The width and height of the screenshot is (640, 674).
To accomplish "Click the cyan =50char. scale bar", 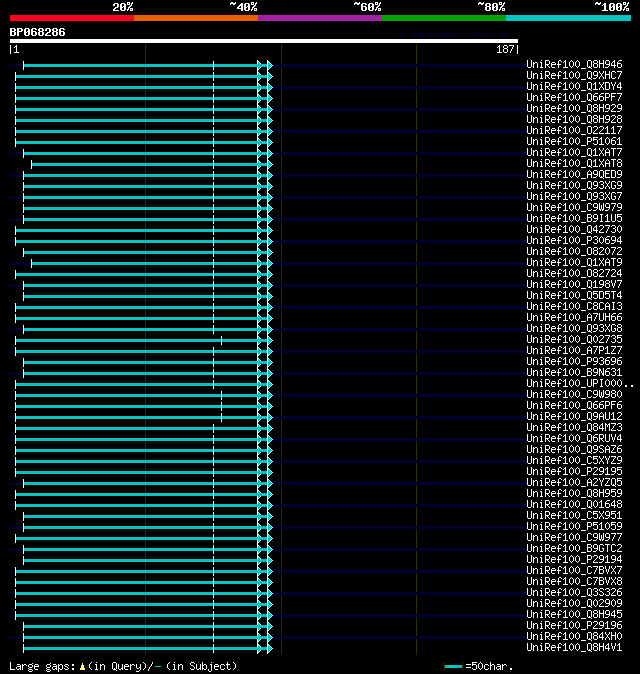I will pos(453,667).
